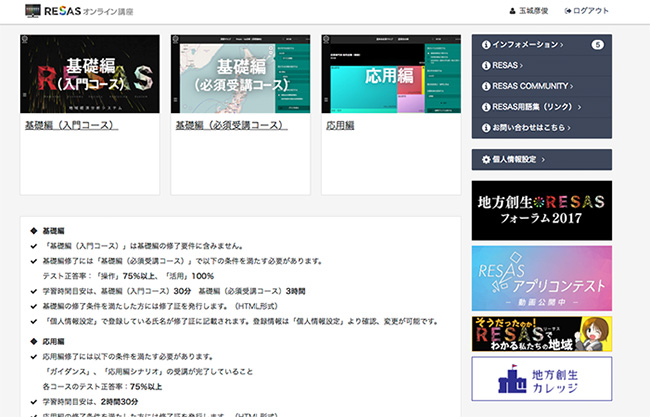Click the diamond bullet icon beside 基礎編 heading

click(x=34, y=231)
